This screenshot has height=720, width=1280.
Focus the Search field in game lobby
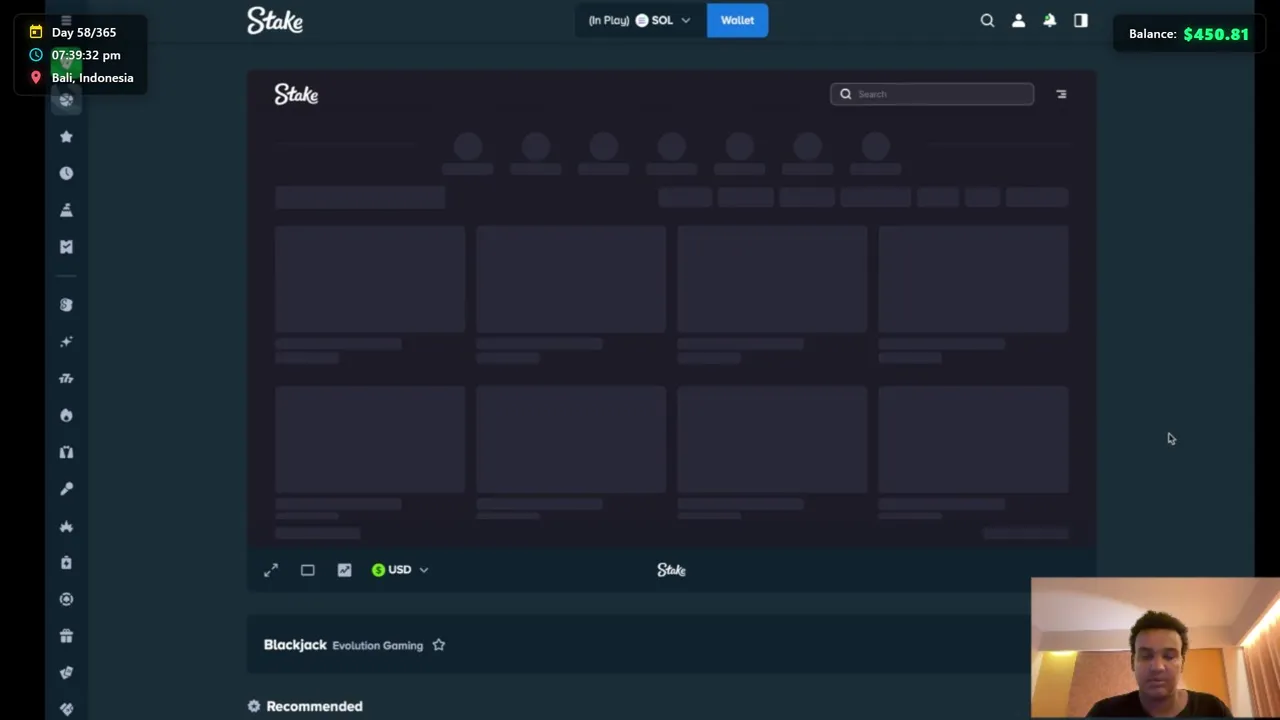pyautogui.click(x=931, y=94)
